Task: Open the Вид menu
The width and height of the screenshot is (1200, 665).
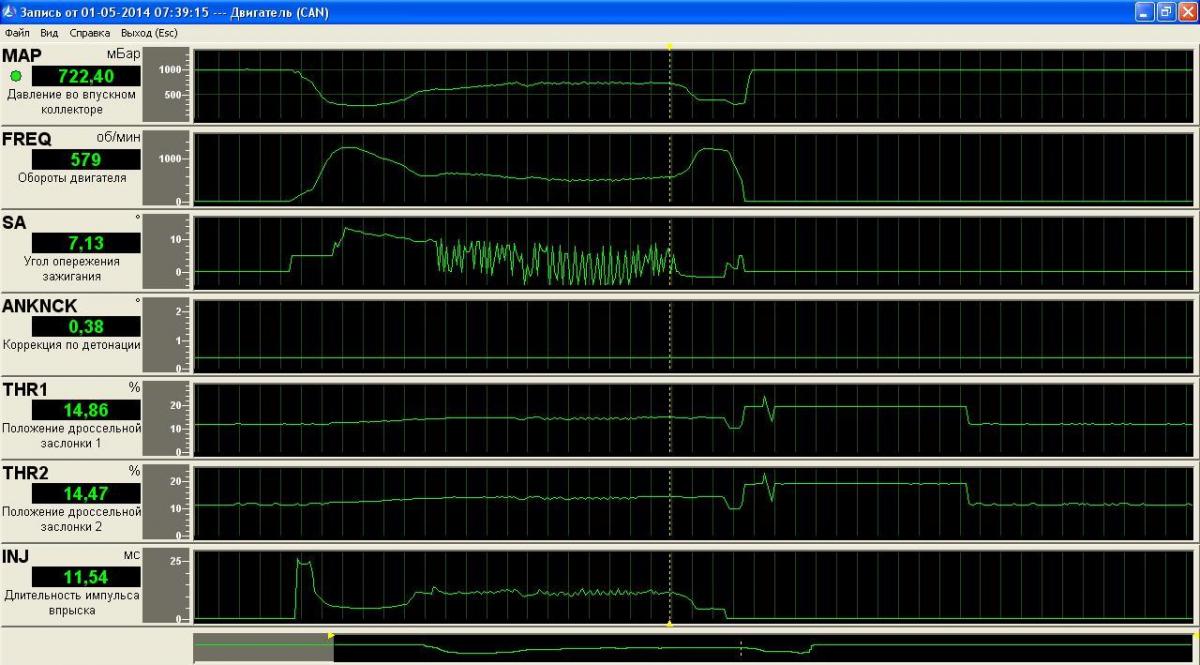Action: point(49,33)
